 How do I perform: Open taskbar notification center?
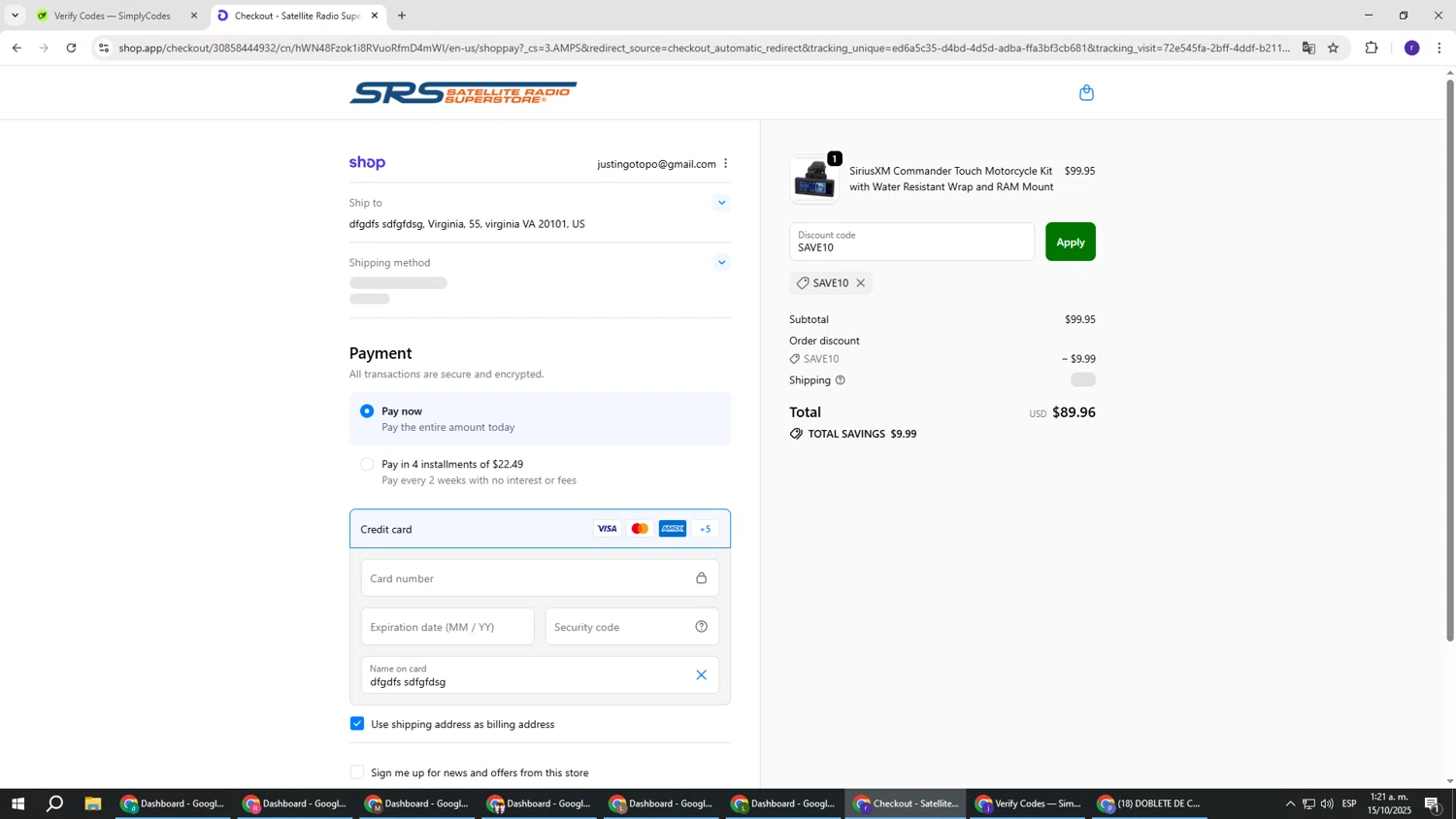tap(1432, 803)
